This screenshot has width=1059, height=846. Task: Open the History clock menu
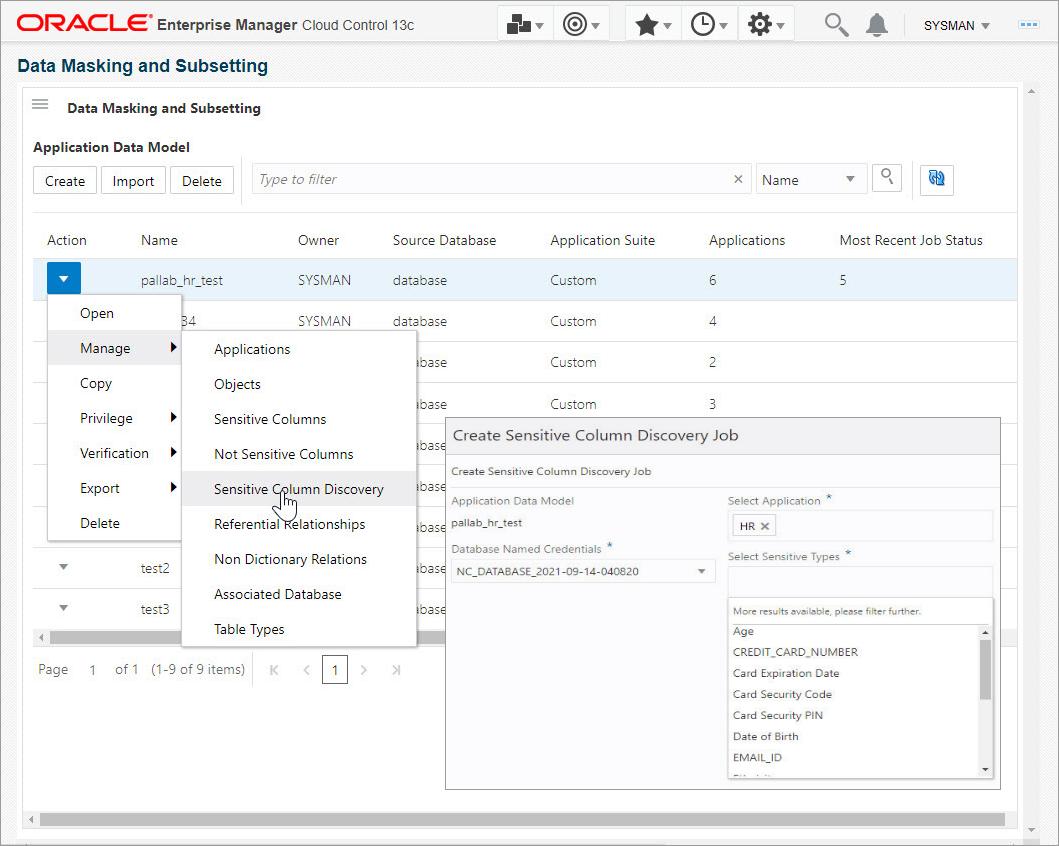[x=709, y=25]
